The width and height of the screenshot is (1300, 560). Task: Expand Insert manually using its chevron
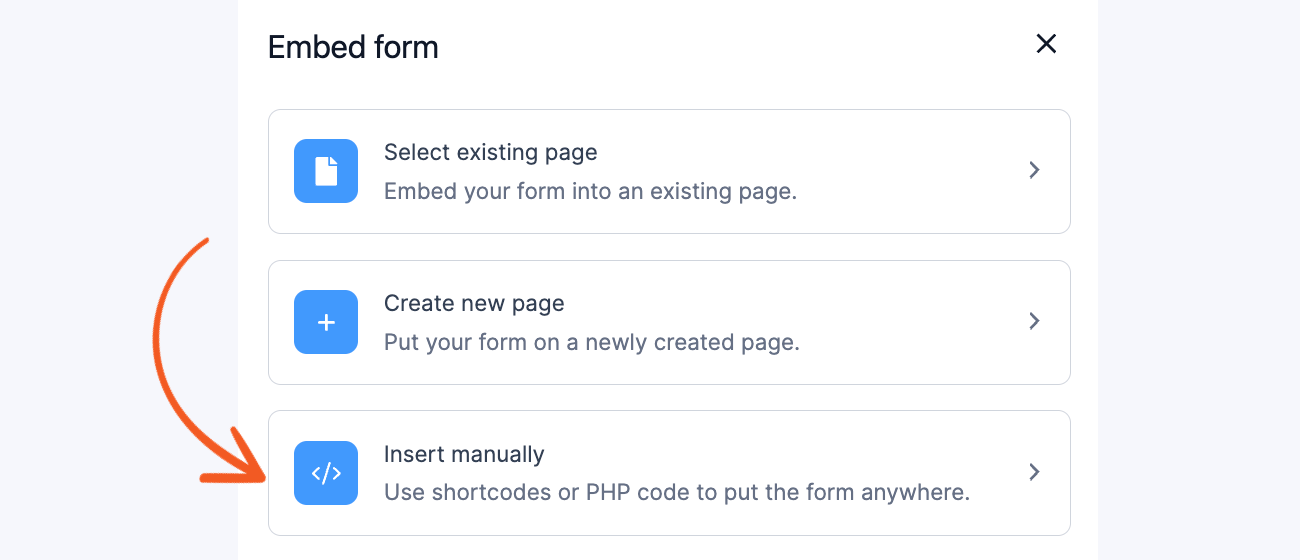(1035, 472)
